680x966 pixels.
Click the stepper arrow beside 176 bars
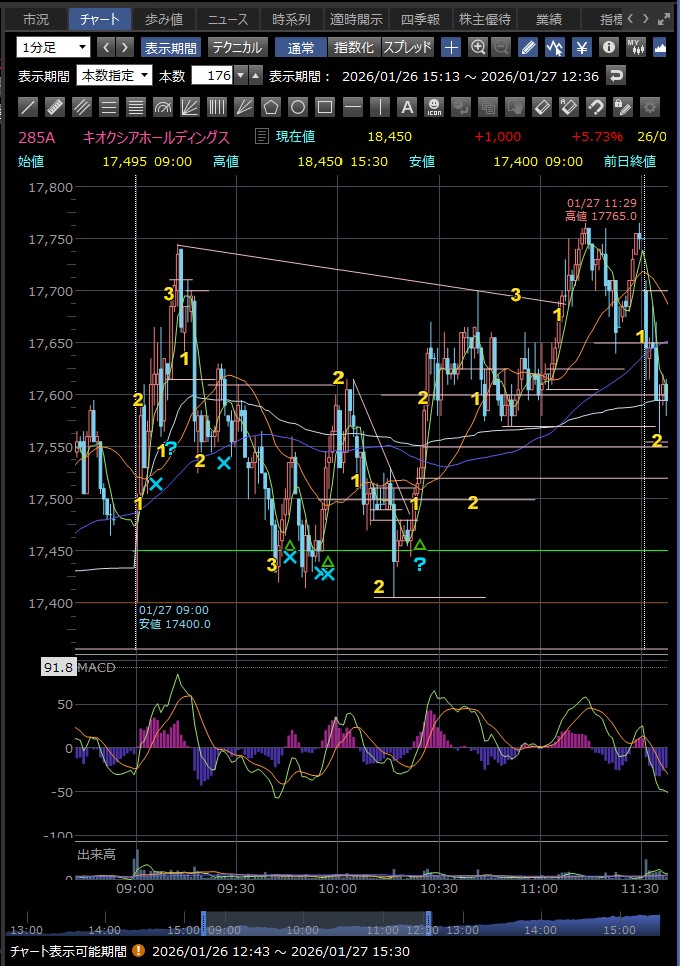[x=255, y=76]
